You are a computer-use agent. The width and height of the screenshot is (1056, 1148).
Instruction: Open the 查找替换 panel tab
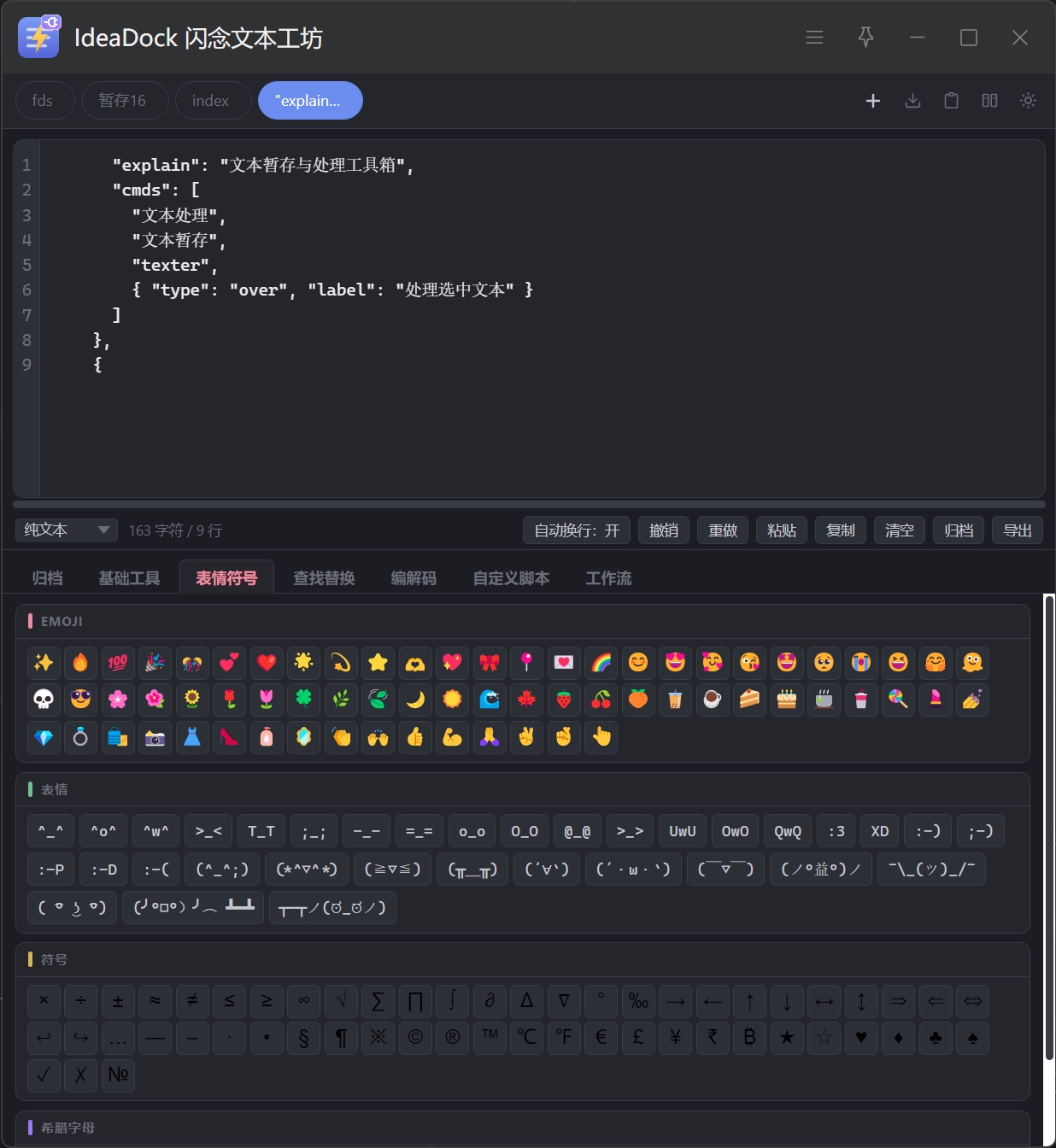[324, 578]
